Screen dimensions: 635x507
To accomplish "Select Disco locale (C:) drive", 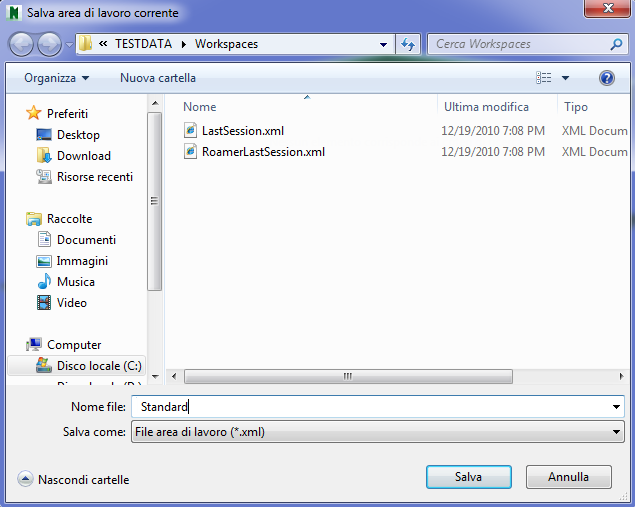I will click(x=99, y=366).
